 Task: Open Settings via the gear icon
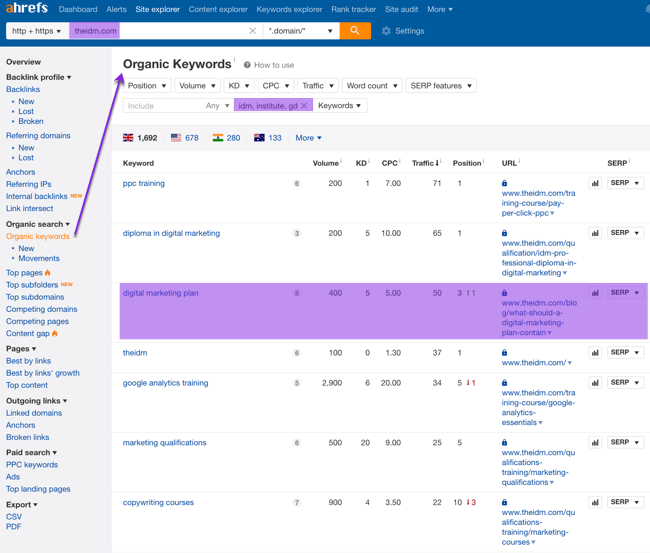pyautogui.click(x=387, y=31)
